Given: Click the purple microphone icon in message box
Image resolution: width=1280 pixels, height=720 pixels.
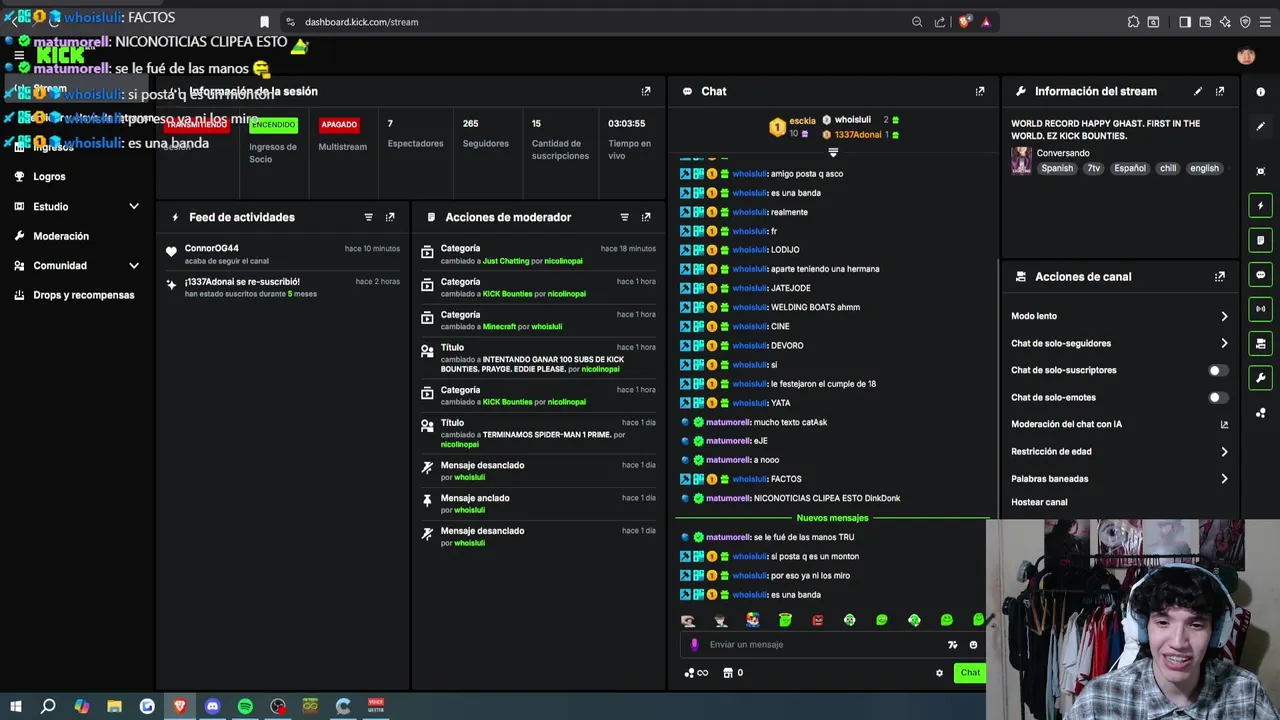Looking at the screenshot, I should pos(695,645).
